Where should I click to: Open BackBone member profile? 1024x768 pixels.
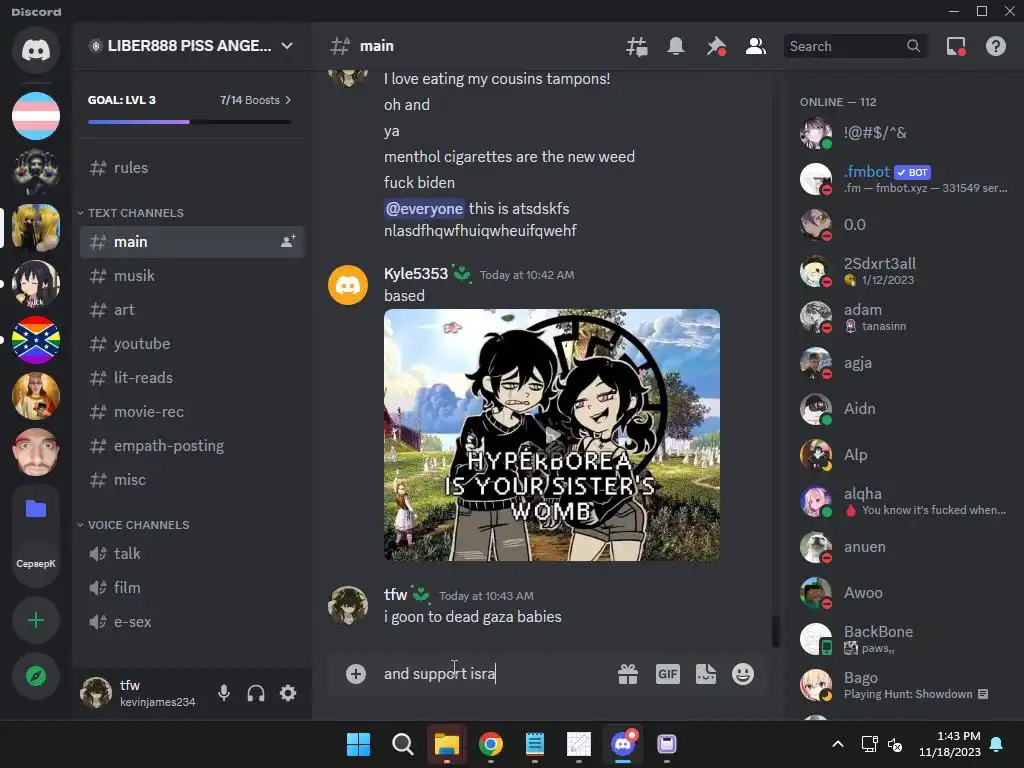click(904, 639)
